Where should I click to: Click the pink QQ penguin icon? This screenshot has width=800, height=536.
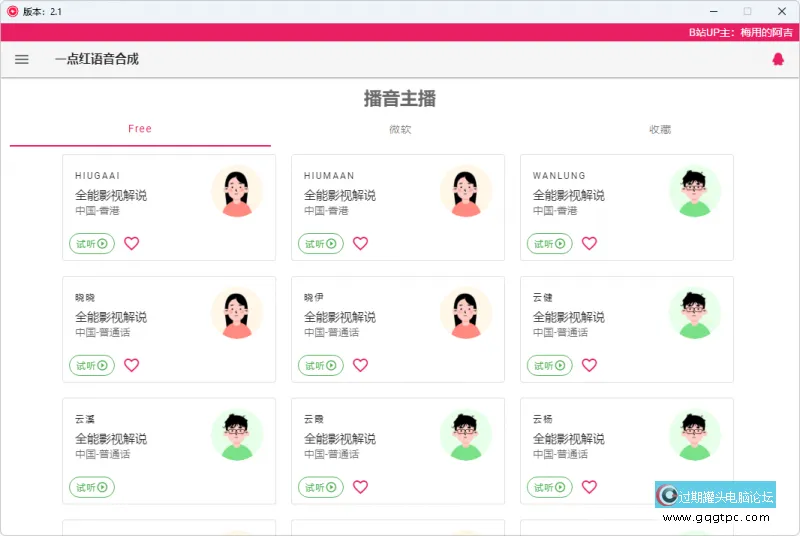778,59
